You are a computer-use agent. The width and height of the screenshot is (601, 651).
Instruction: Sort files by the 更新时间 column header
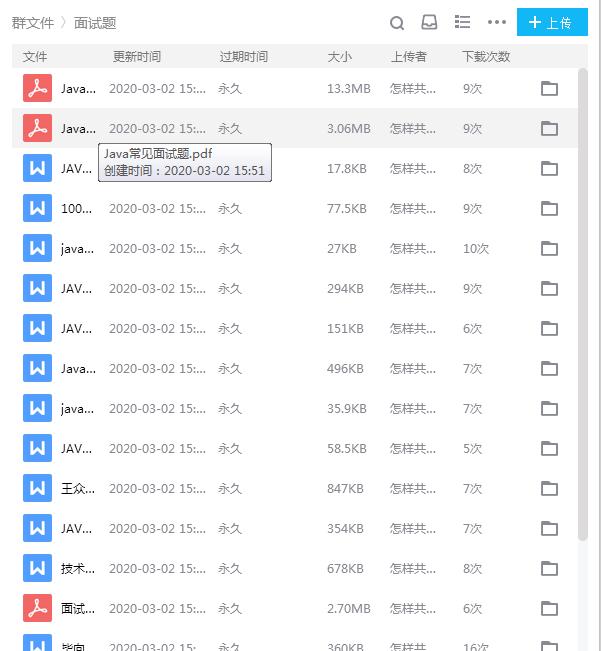tap(136, 57)
